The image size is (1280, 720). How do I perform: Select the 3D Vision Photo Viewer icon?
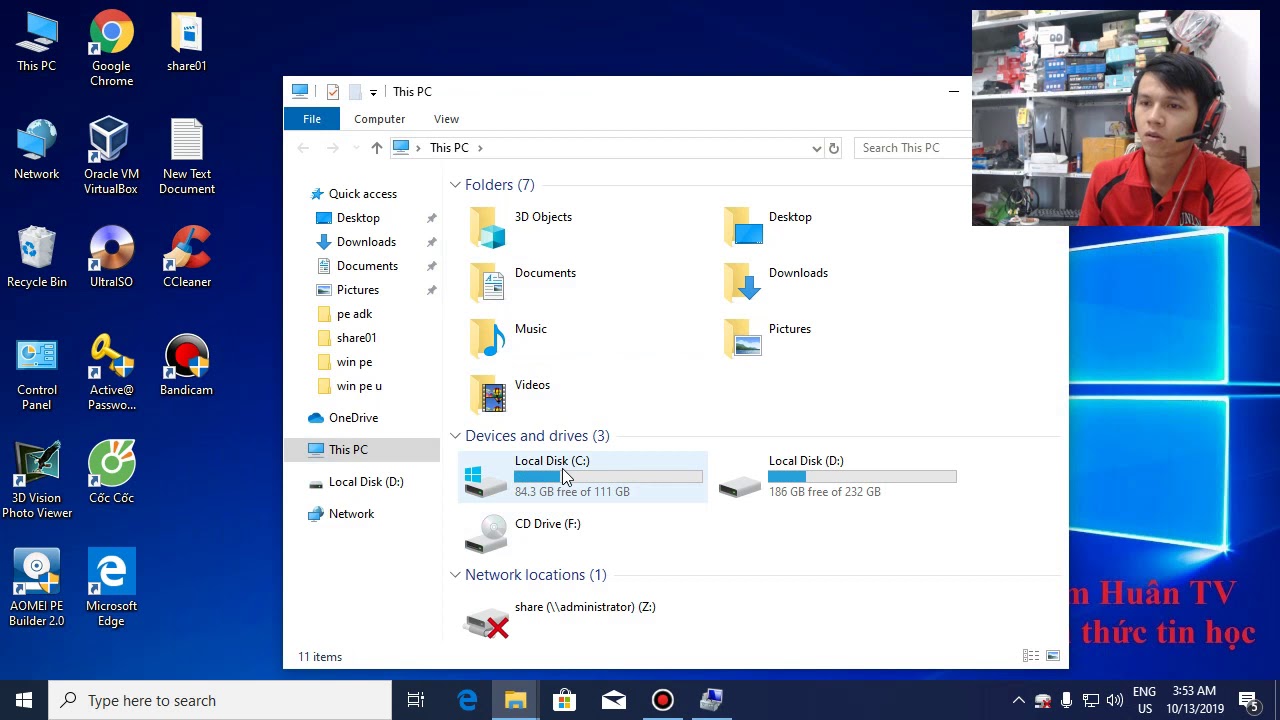(36, 481)
